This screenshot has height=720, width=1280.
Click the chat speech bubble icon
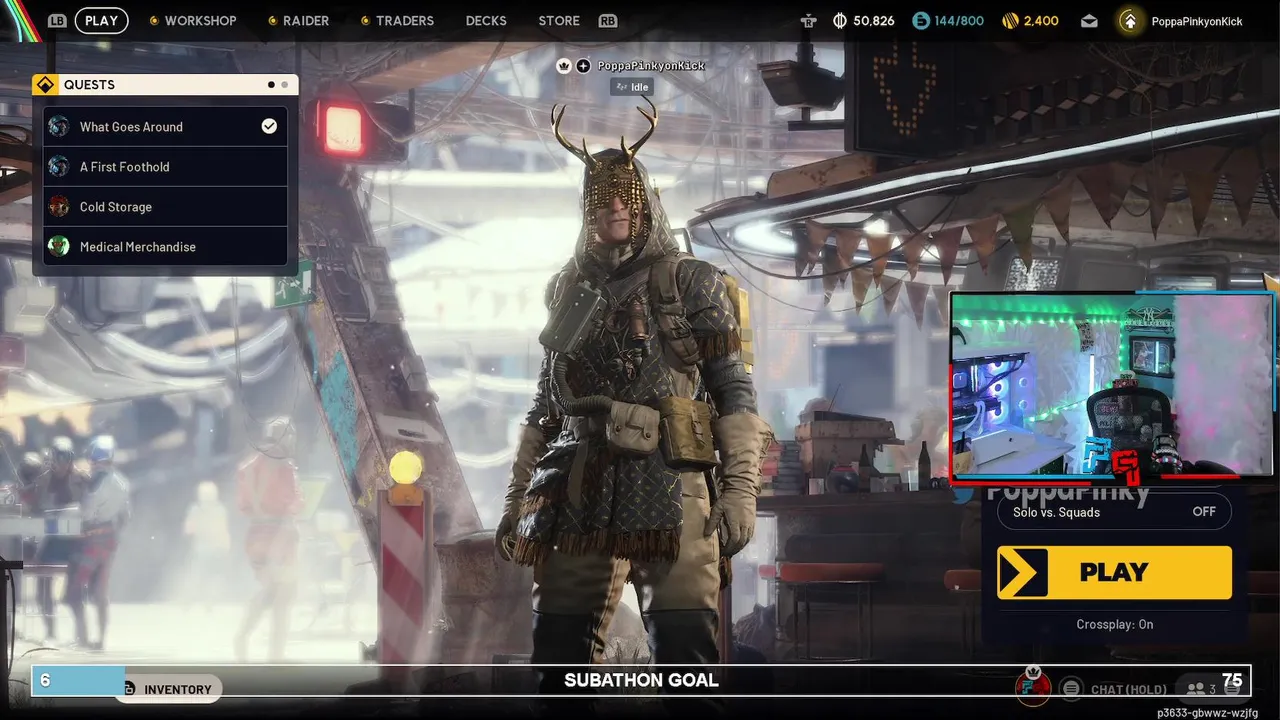click(1071, 688)
